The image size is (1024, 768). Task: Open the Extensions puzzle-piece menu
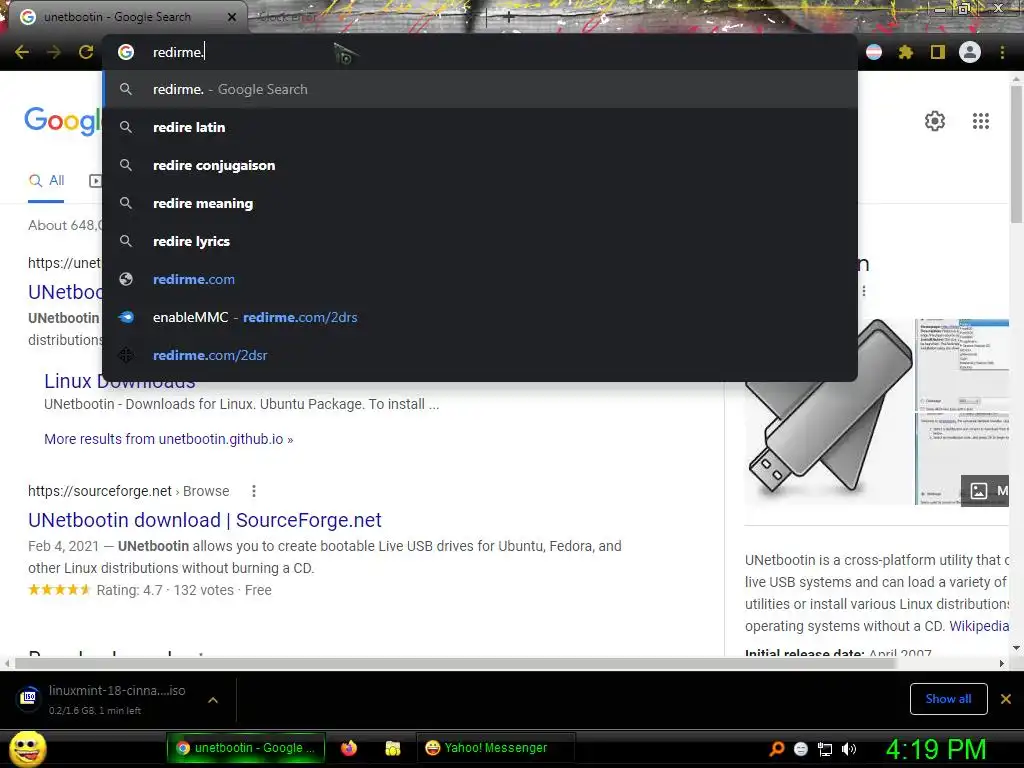click(x=905, y=52)
